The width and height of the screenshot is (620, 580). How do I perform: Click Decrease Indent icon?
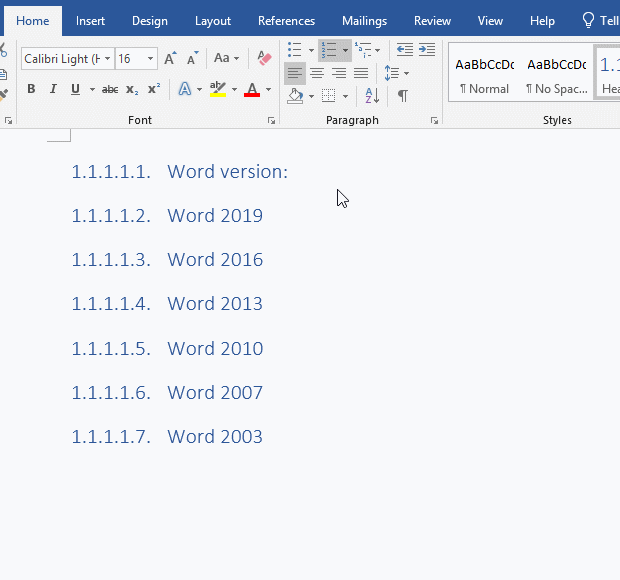tap(405, 49)
